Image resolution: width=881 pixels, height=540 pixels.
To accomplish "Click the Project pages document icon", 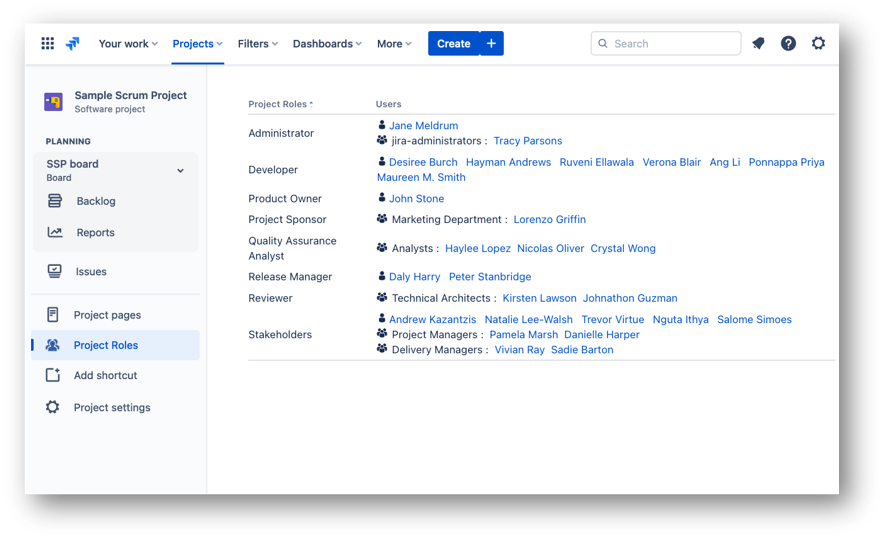I will (x=53, y=315).
